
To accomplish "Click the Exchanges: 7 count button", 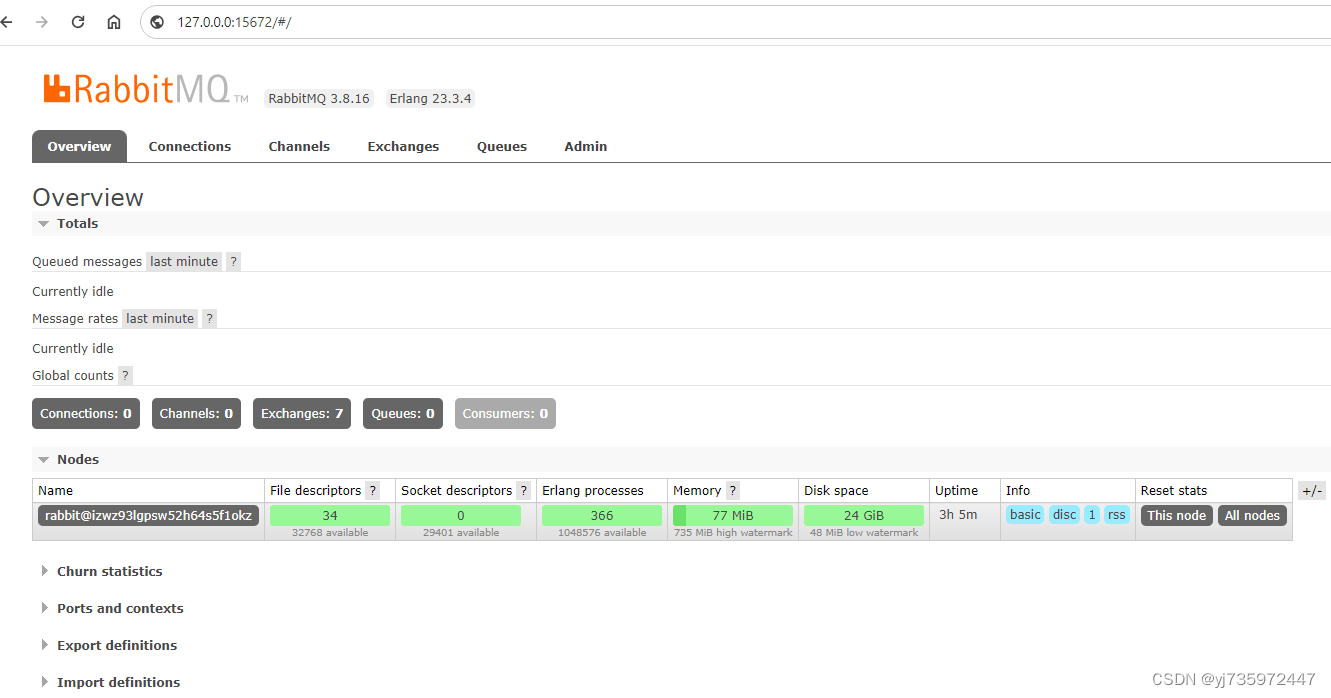I will point(302,414).
